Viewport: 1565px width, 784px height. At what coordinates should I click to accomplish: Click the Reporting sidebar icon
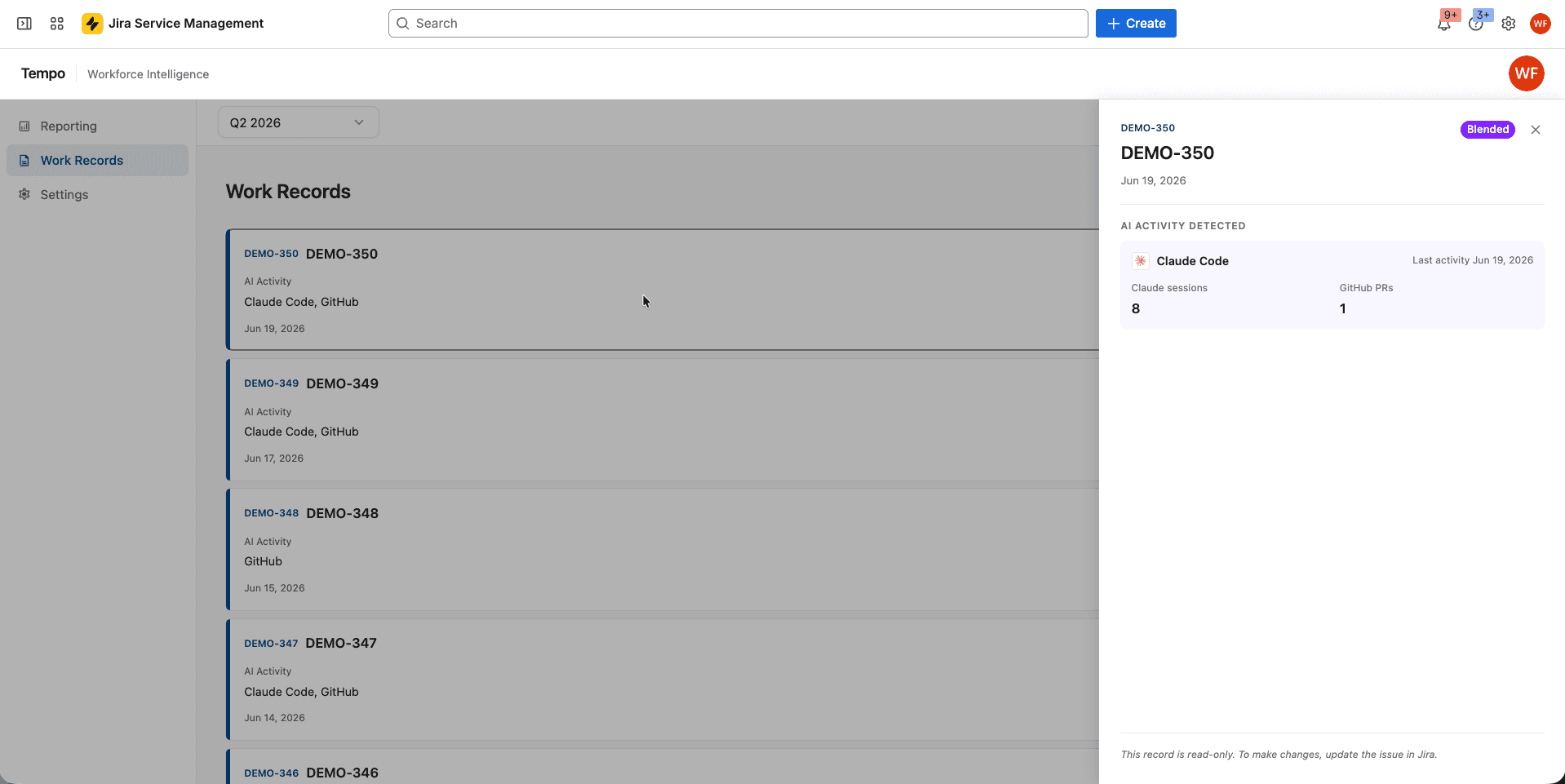click(x=24, y=126)
